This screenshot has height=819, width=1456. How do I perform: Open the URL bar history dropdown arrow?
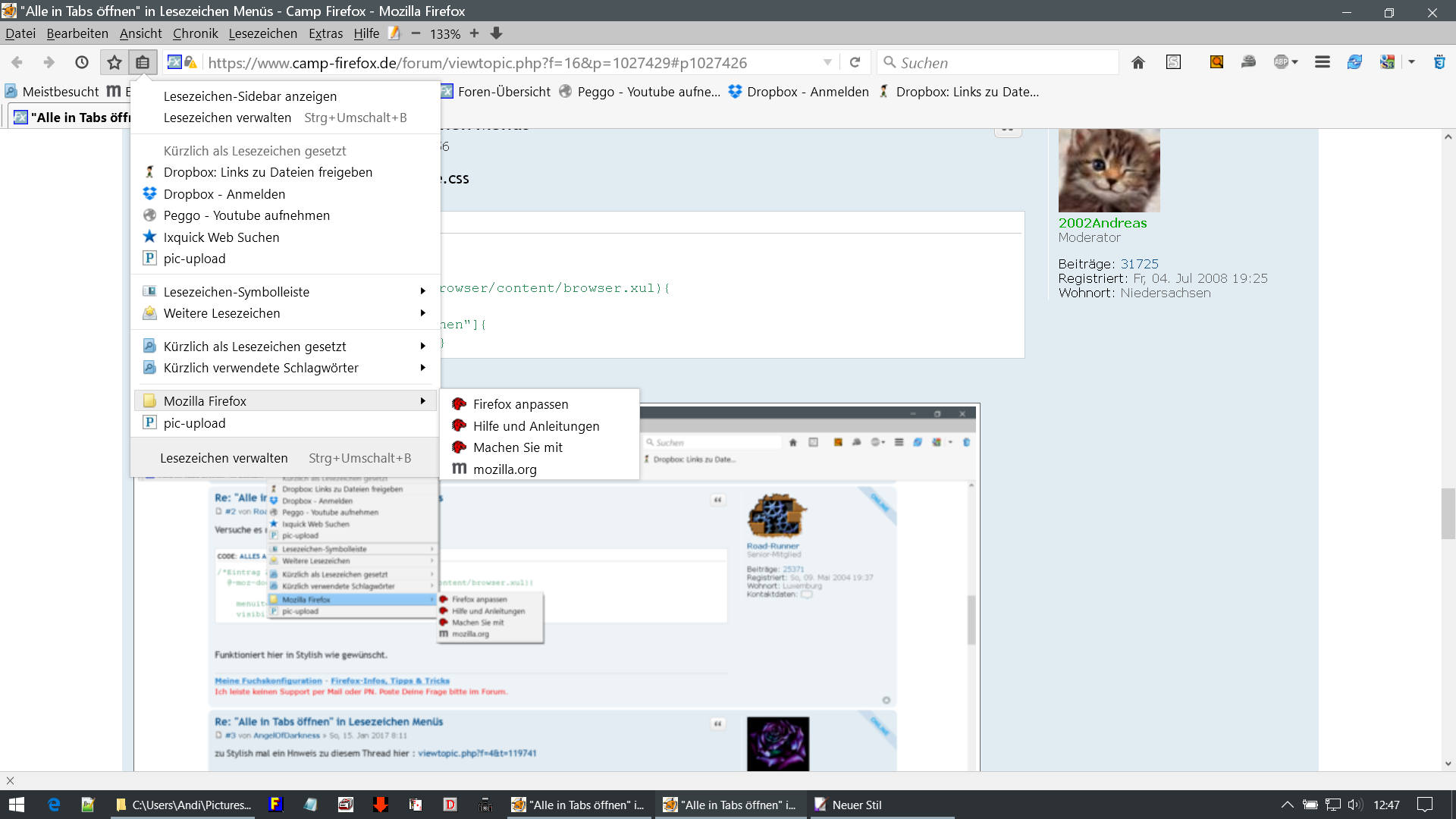click(827, 63)
